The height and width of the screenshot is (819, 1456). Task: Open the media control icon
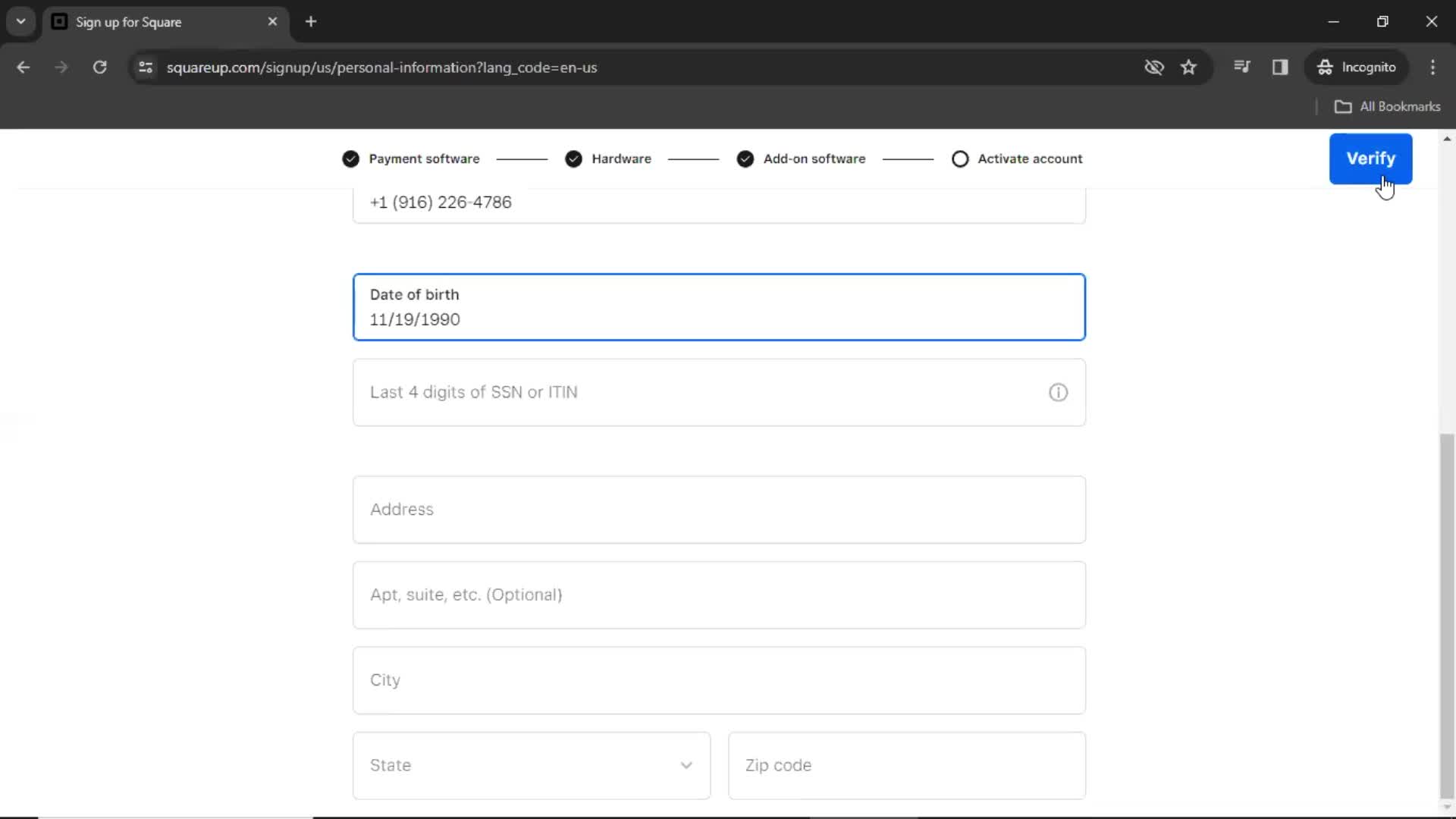[1242, 67]
